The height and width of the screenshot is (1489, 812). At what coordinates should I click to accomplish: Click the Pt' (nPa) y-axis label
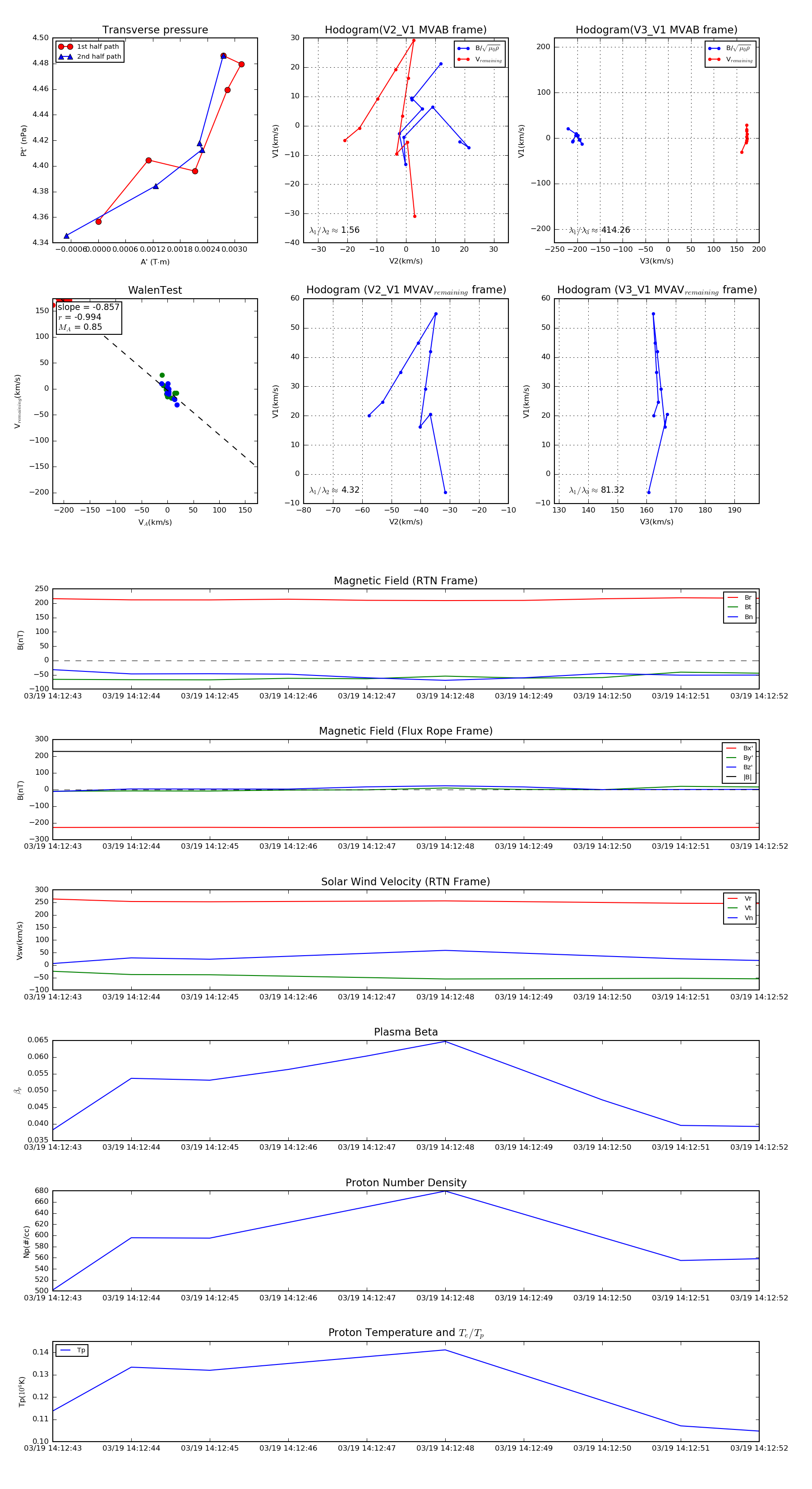coord(24,140)
